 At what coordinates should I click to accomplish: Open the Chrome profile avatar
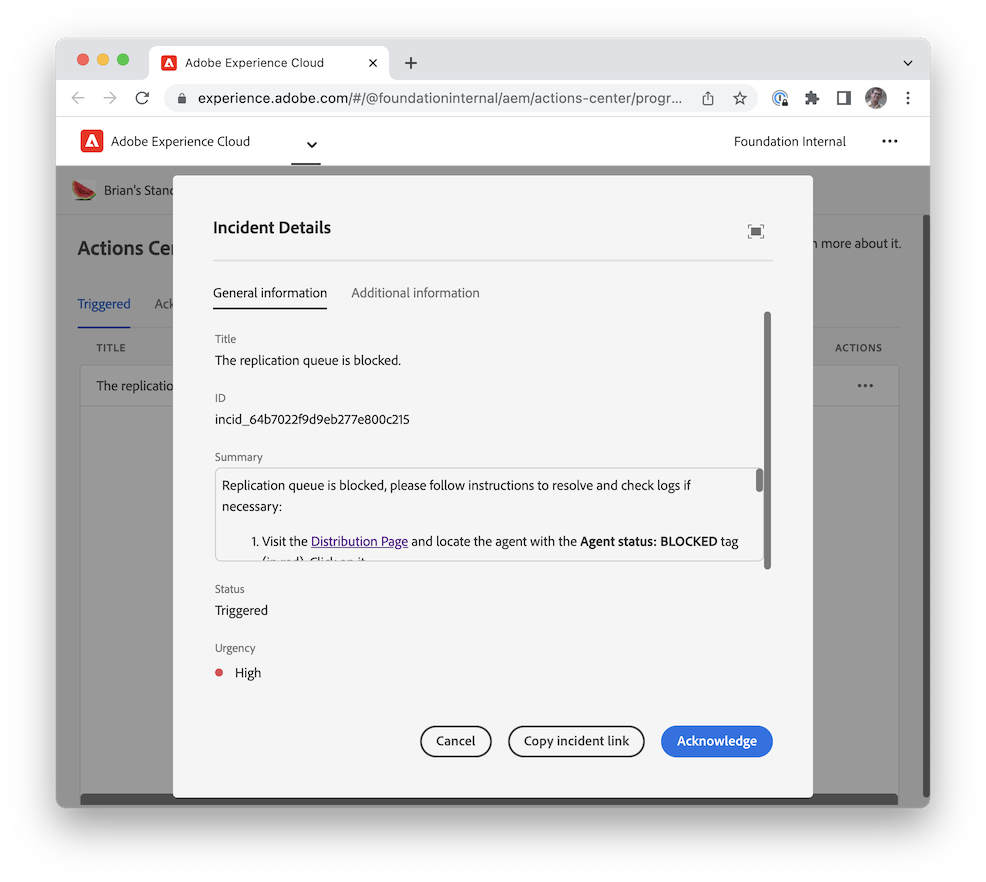coord(875,98)
